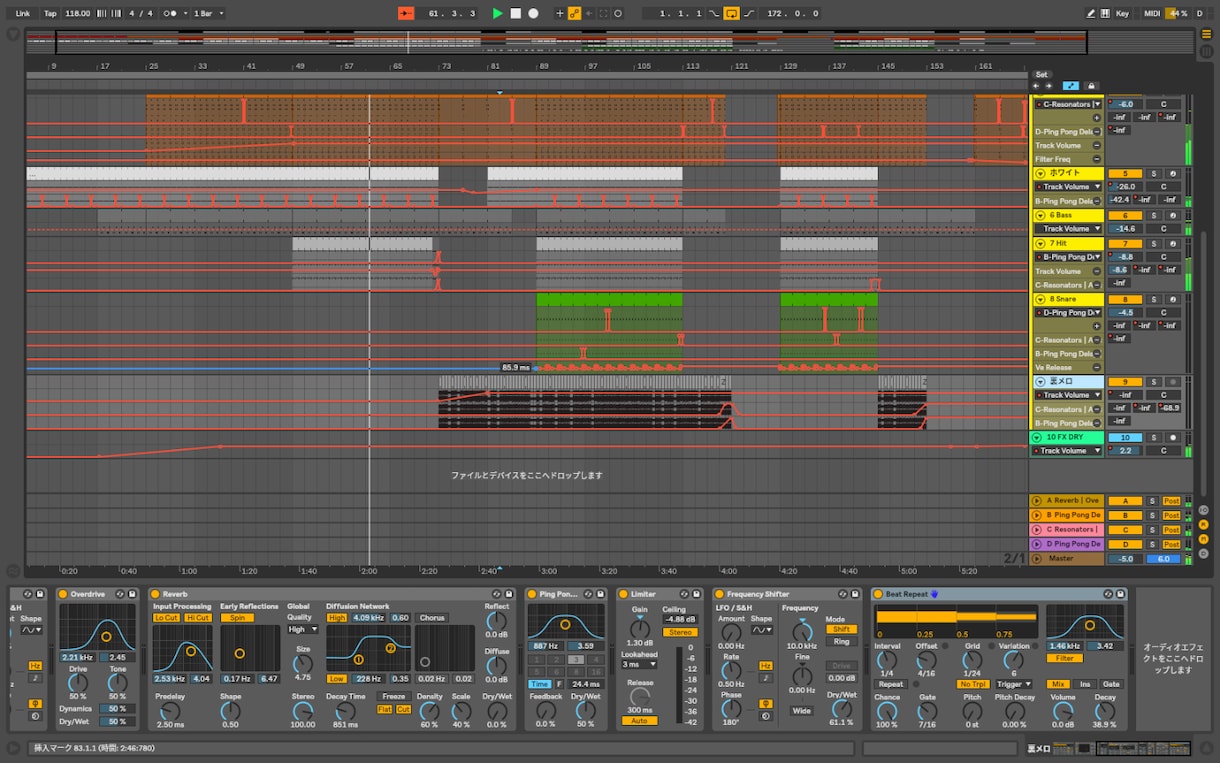The image size is (1220, 763).
Task: Toggle Post on D Ping Pong return
Action: click(1171, 544)
